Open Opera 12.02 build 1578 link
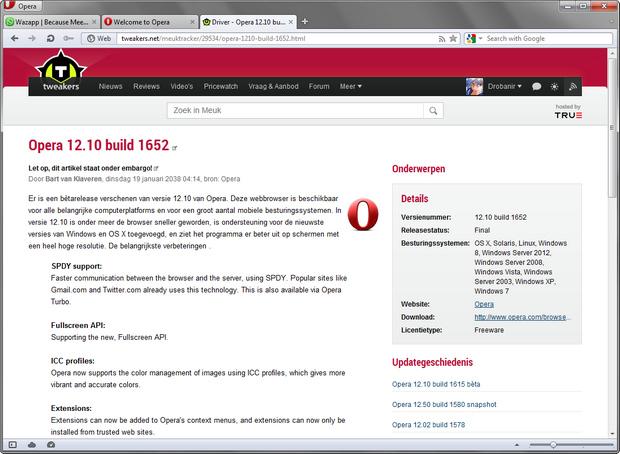Image resolution: width=620 pixels, height=454 pixels. point(428,425)
